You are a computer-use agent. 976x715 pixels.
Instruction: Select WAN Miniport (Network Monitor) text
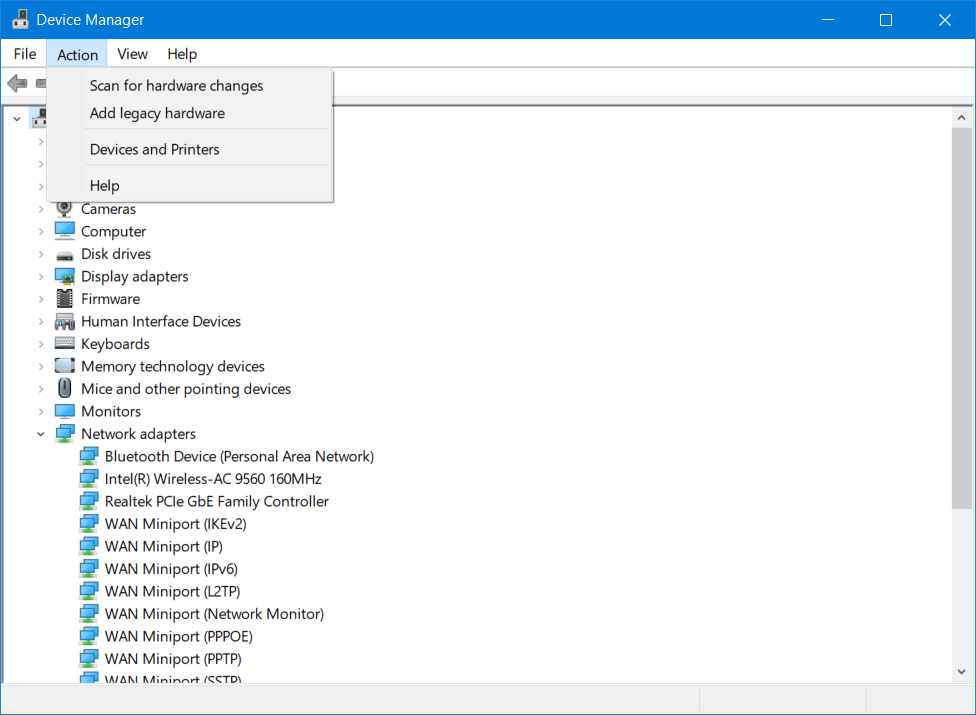point(214,614)
